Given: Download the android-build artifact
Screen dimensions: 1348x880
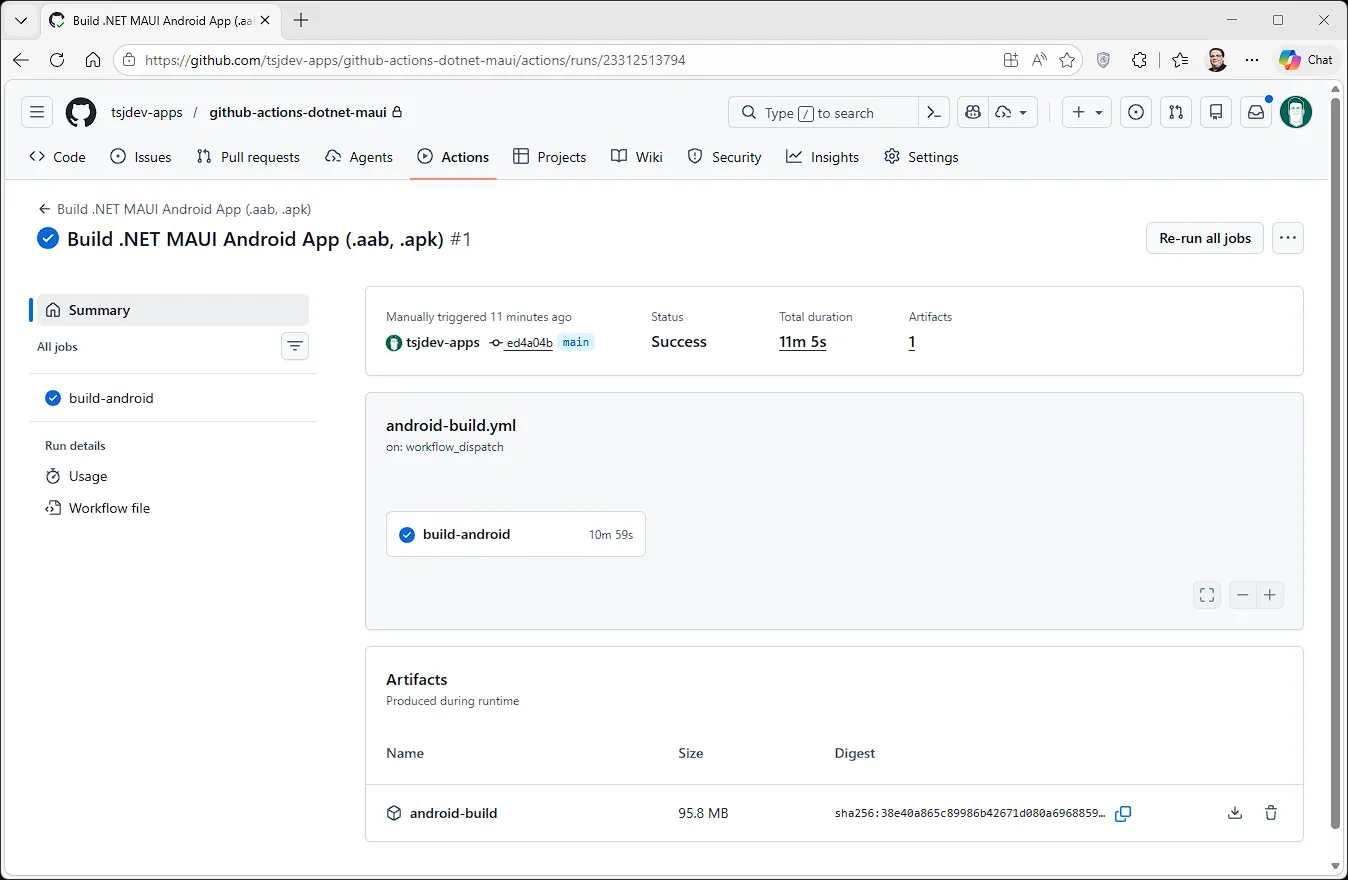Looking at the screenshot, I should tap(1235, 813).
